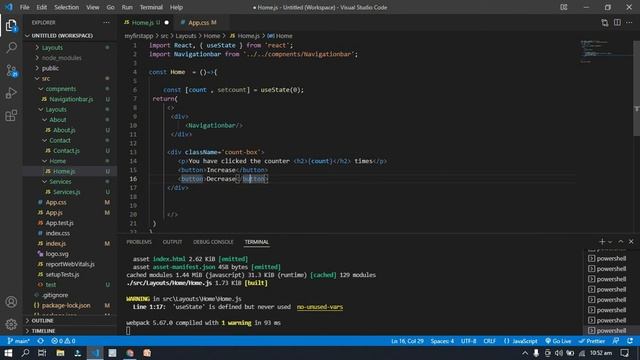Open App.test.js file
The image size is (640, 360).
[59, 223]
